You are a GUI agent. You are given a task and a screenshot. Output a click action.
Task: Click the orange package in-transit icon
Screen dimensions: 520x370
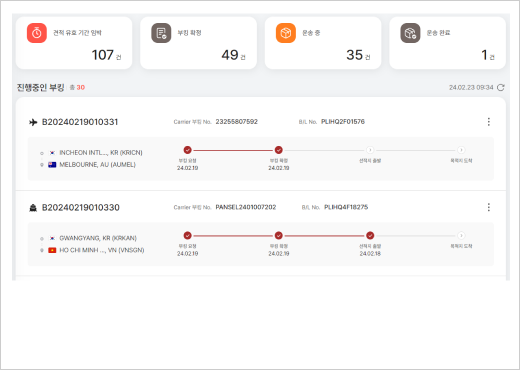(286, 33)
